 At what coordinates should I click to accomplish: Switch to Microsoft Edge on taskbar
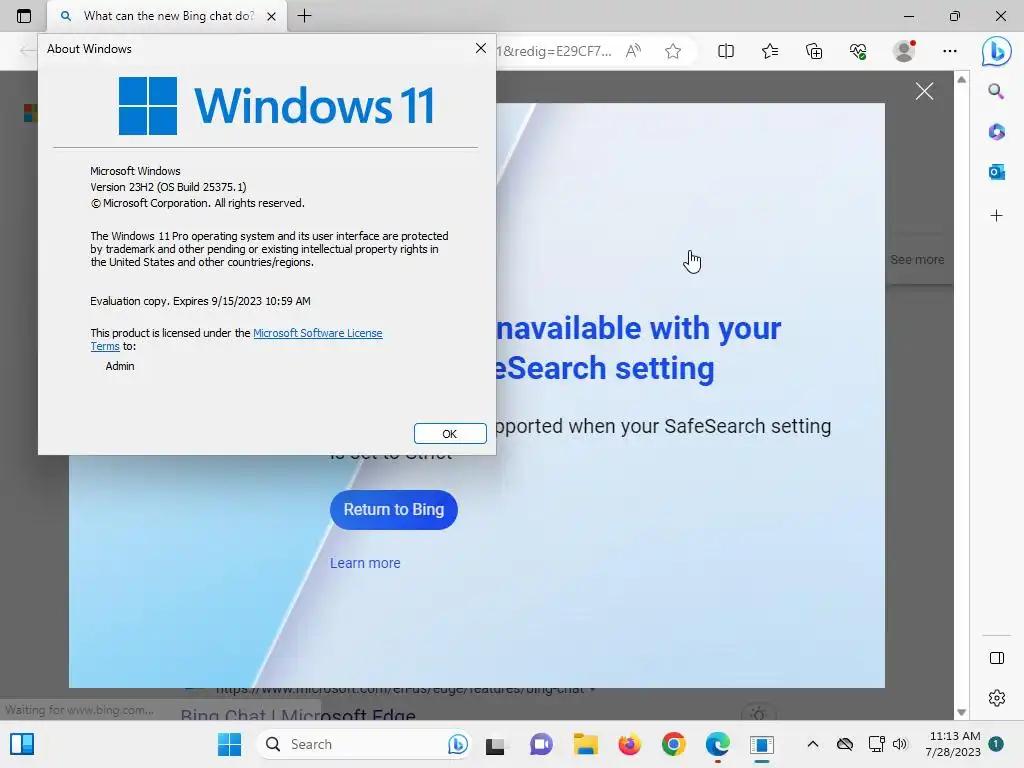[717, 744]
